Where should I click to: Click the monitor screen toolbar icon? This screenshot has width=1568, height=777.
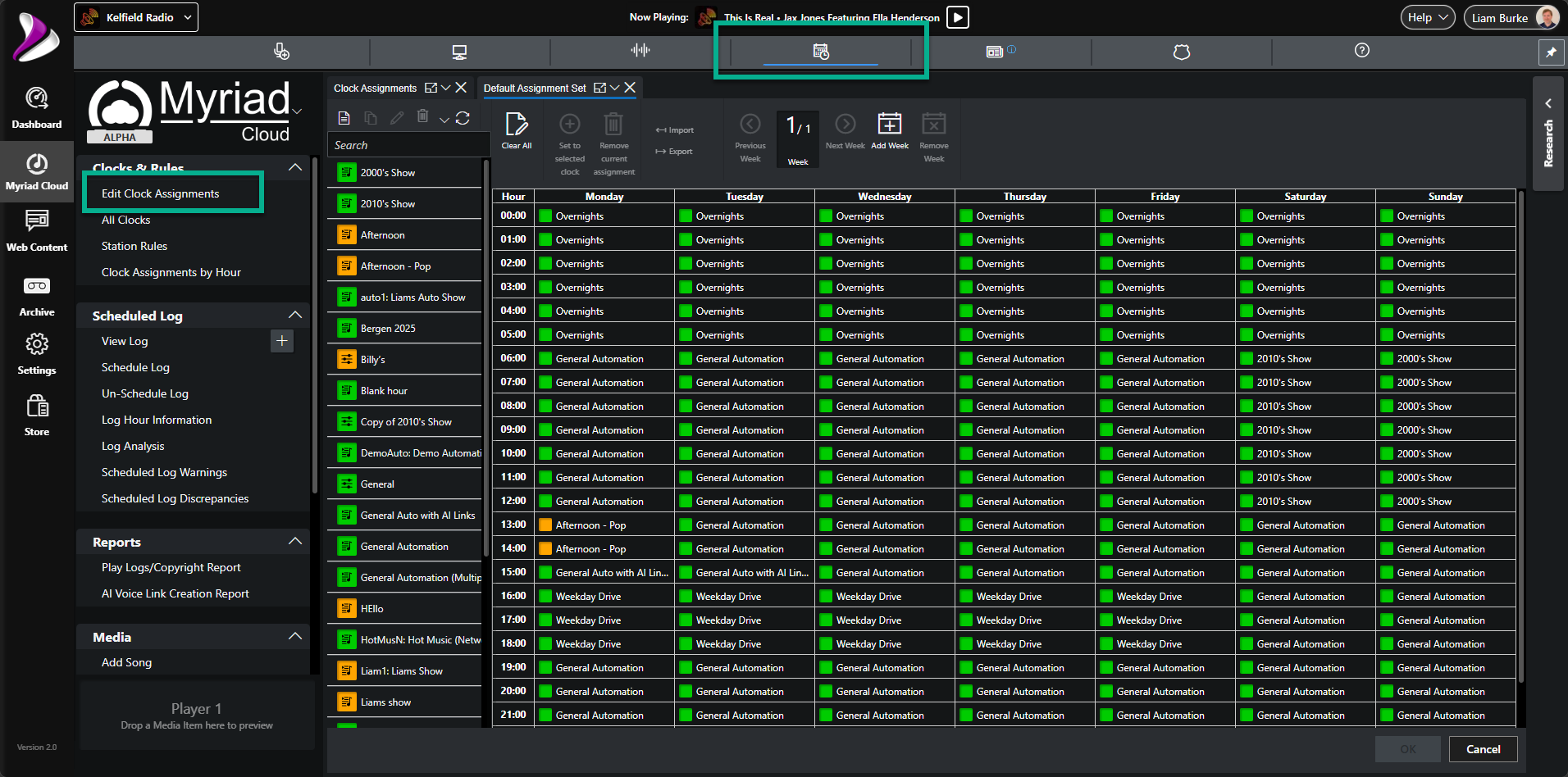[459, 52]
